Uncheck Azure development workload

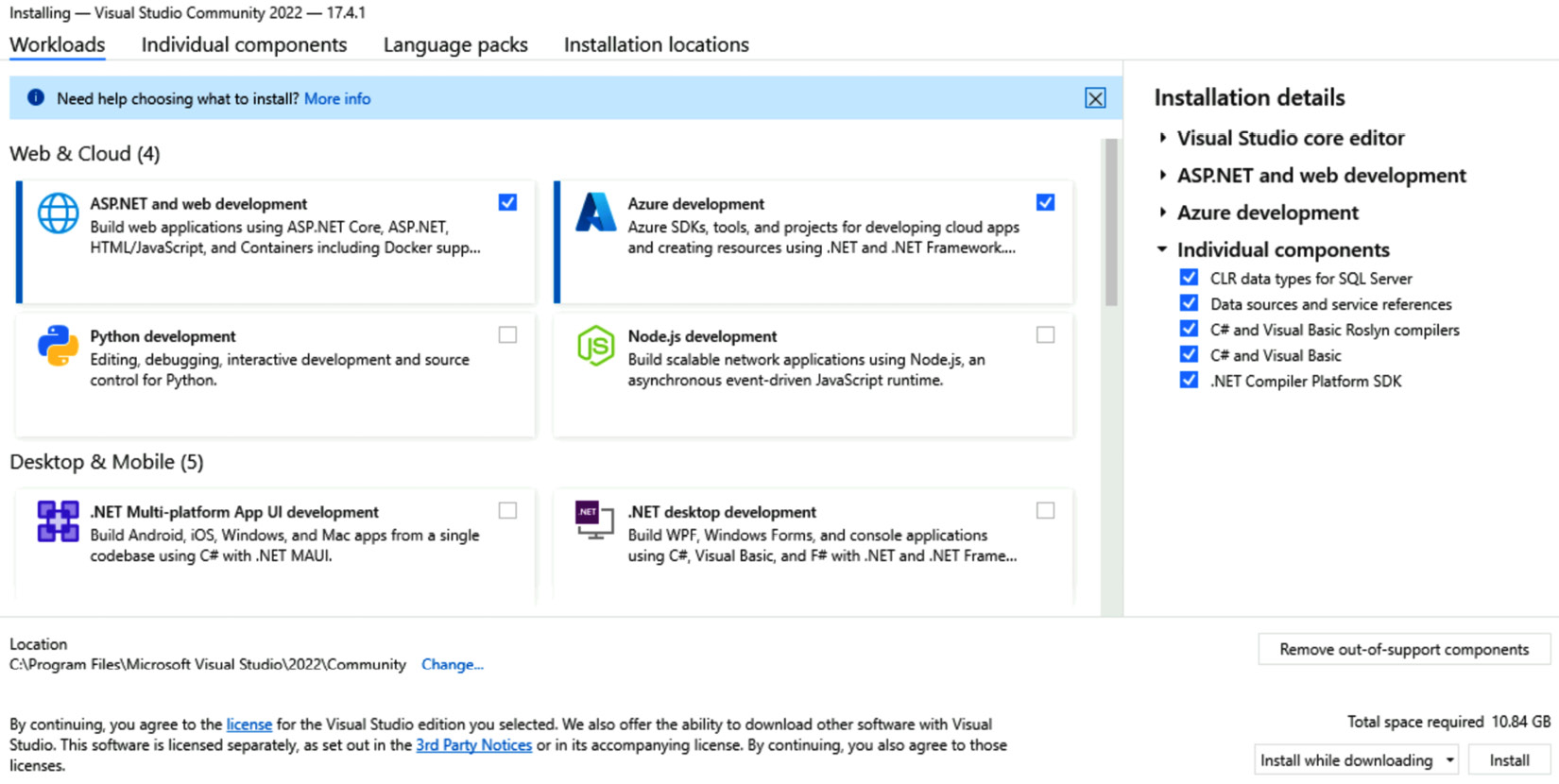tap(1045, 202)
